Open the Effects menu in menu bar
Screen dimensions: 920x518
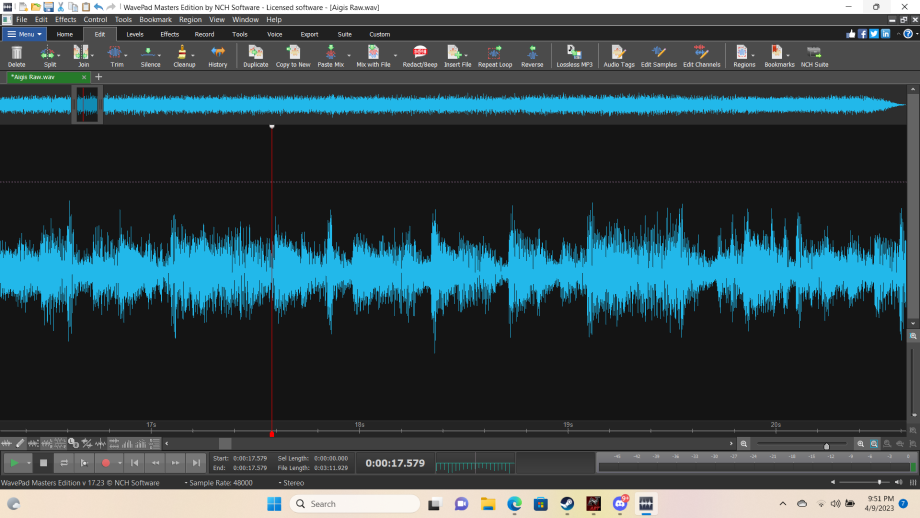pos(65,19)
